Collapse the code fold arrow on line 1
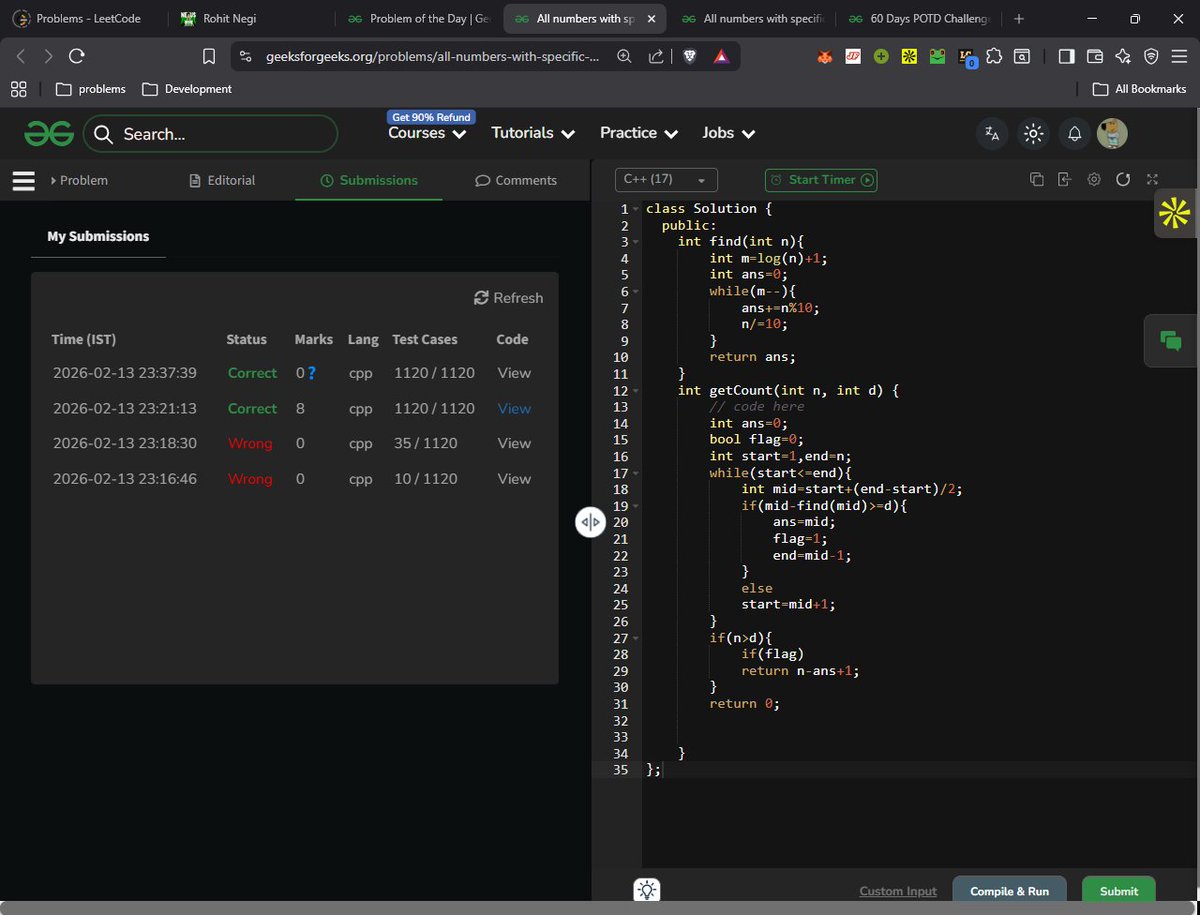Viewport: 1200px width, 915px height. tap(635, 209)
